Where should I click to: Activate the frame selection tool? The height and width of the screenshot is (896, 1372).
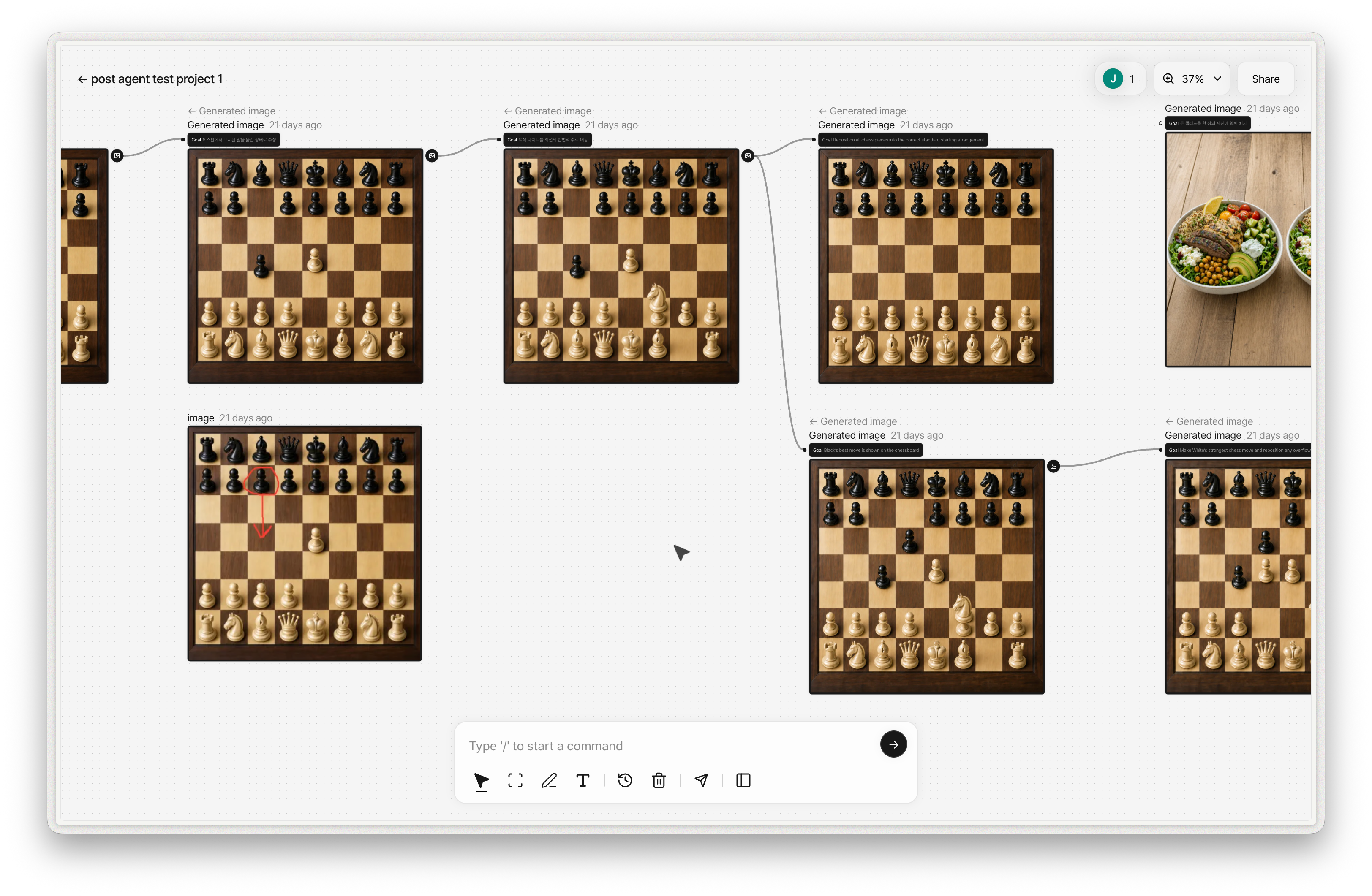click(515, 780)
